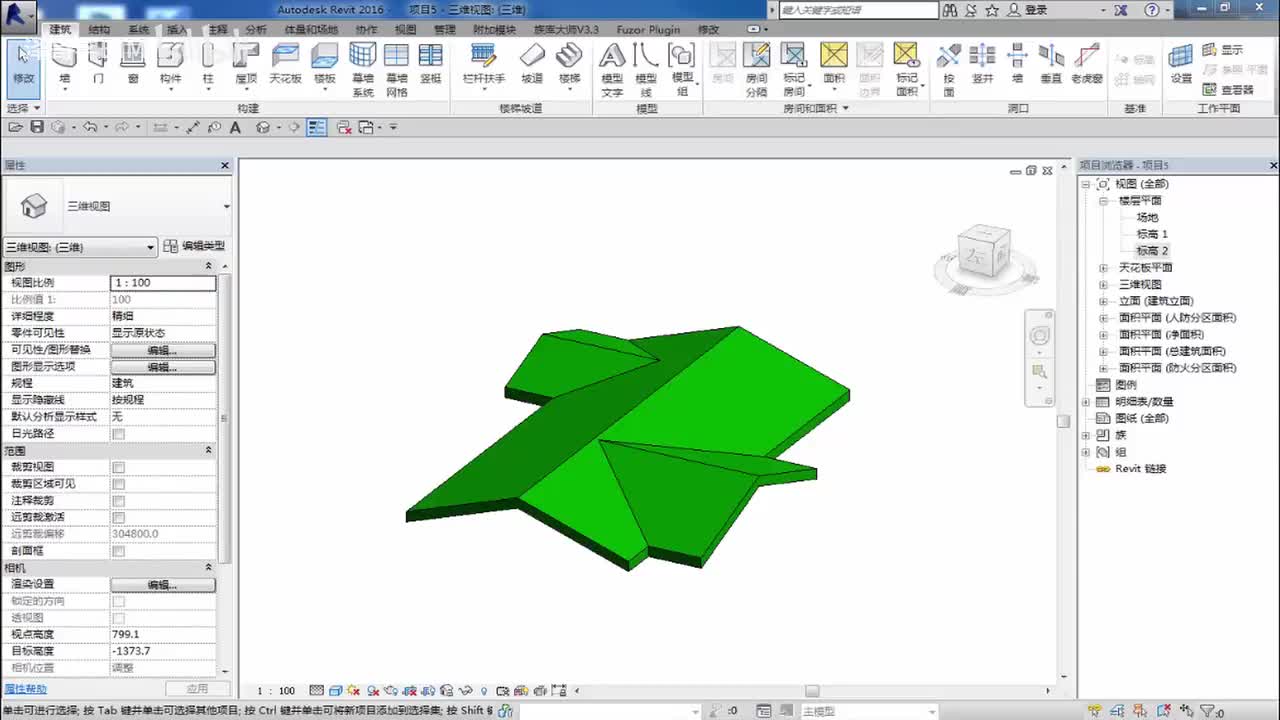Select the 房间分隔 (Room Separator) tool

point(757,70)
